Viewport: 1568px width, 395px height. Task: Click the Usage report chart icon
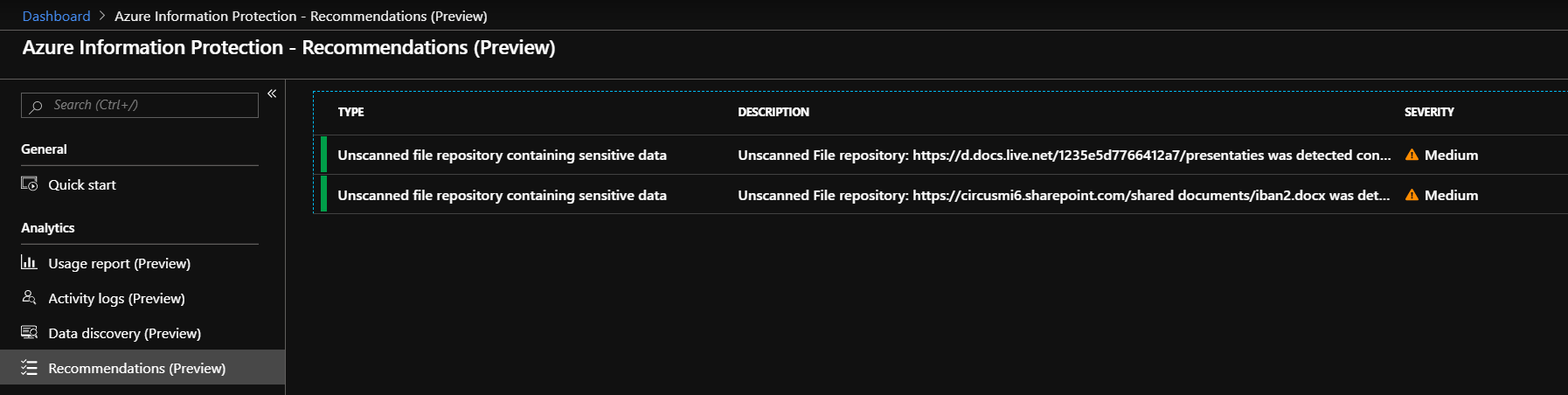pyautogui.click(x=29, y=263)
